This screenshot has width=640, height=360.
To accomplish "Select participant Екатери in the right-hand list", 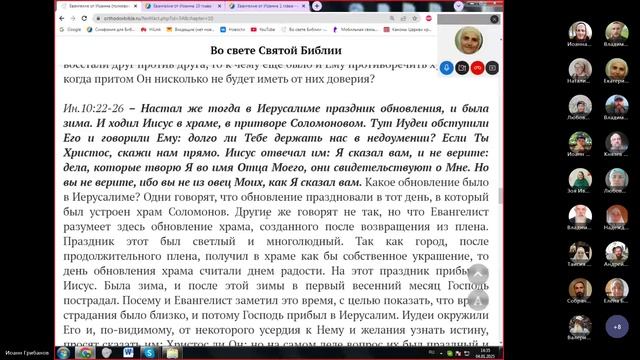I will point(617,70).
